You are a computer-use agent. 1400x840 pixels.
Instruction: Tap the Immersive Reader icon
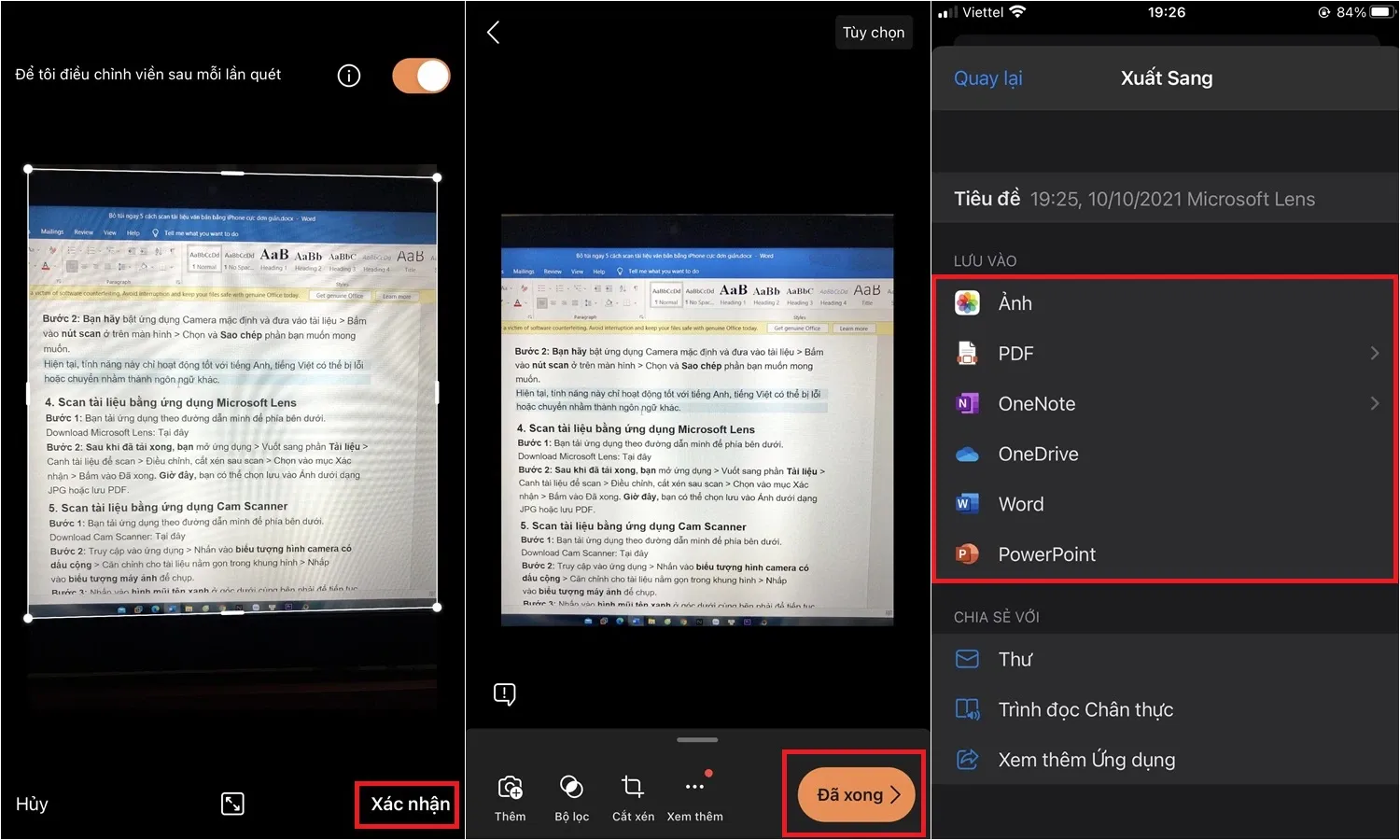968,709
